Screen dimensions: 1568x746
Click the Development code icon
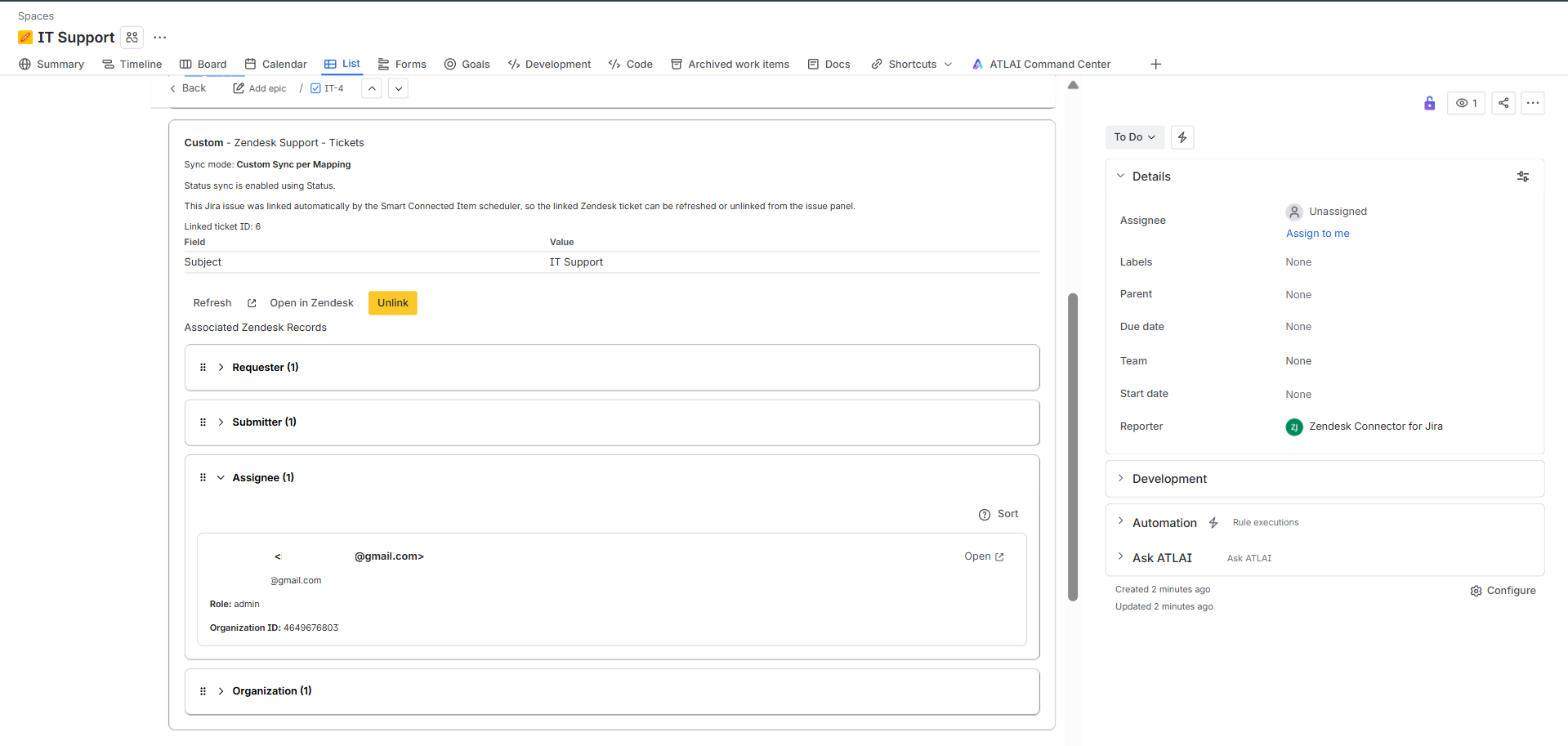pyautogui.click(x=514, y=65)
